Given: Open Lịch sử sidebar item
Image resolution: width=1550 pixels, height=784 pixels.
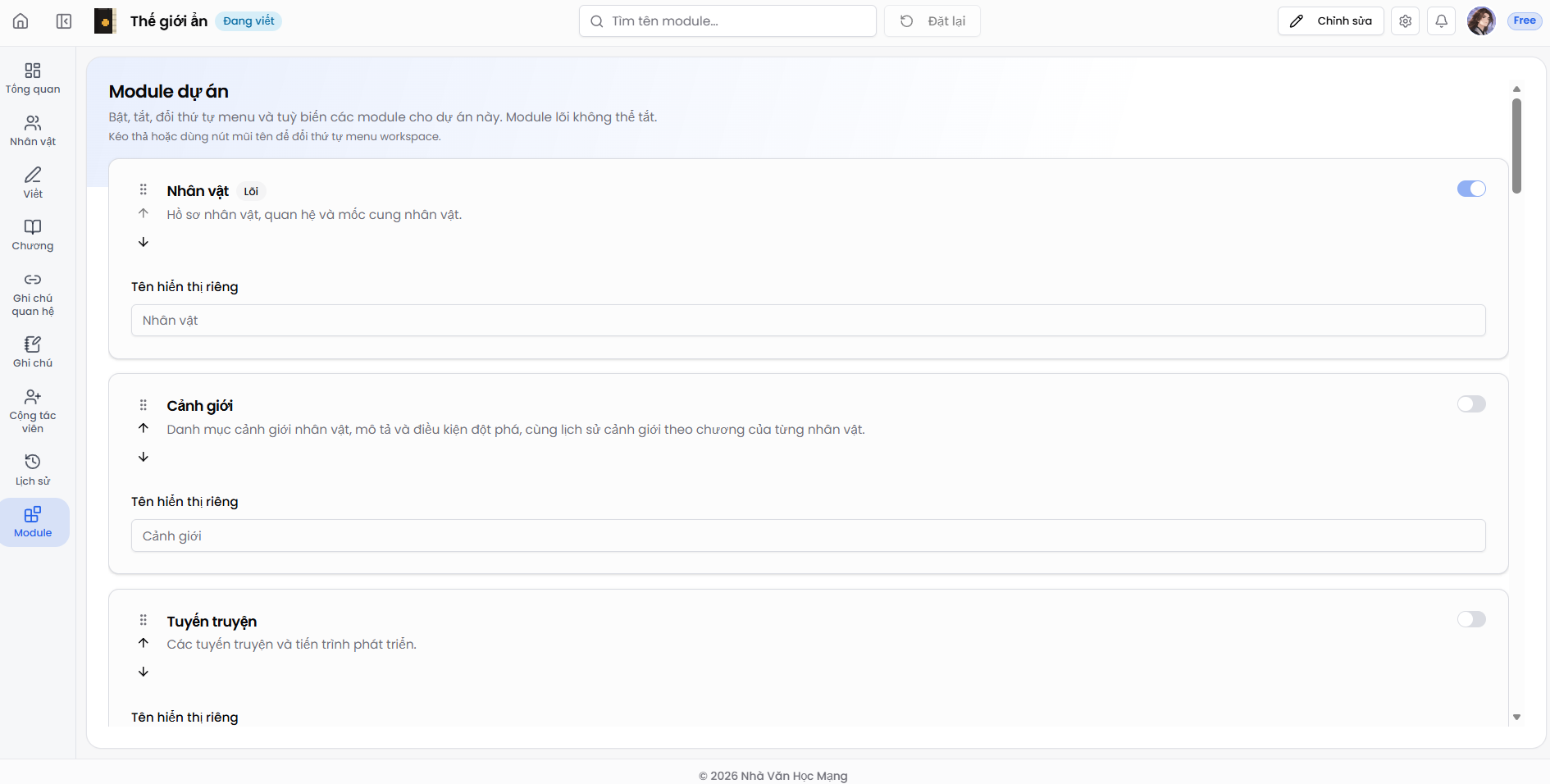Looking at the screenshot, I should pos(33,471).
